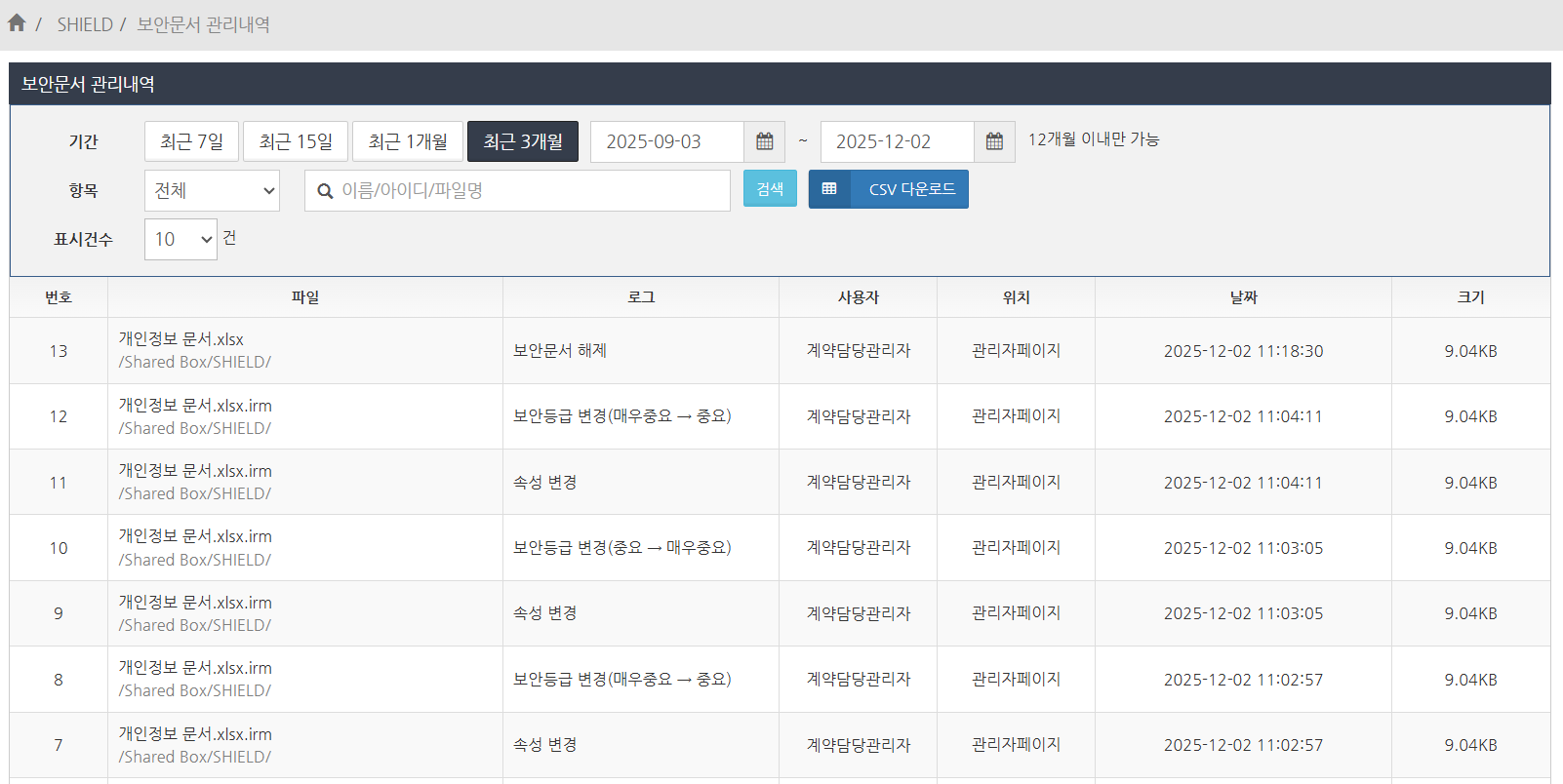Click the end date field 2025-12-02
The width and height of the screenshot is (1563, 784).
pyautogui.click(x=898, y=142)
